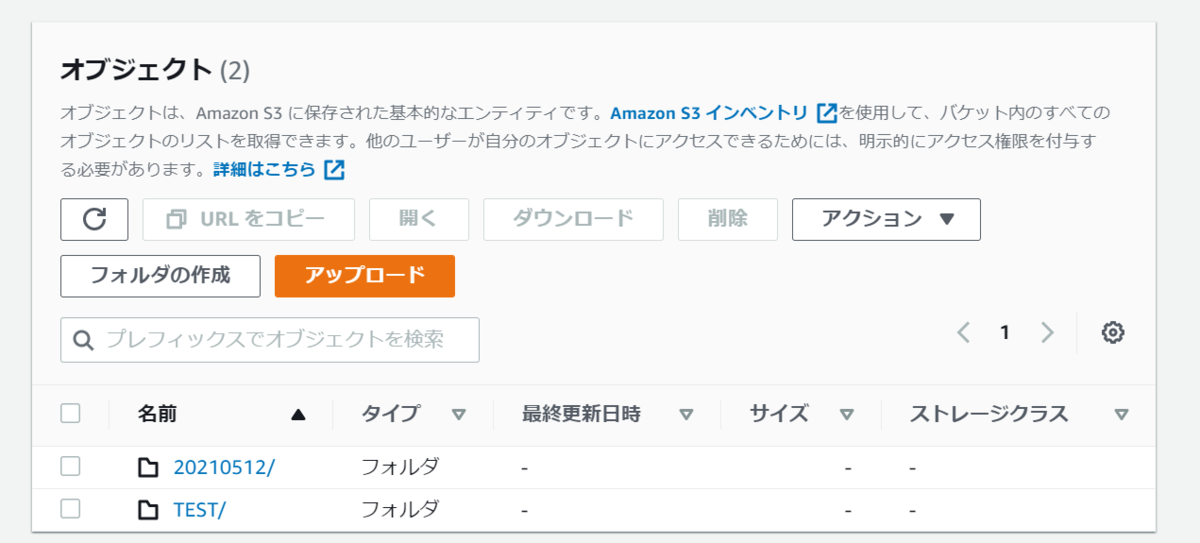Toggle the select-all objects checkbox
The image size is (1200, 543).
70,413
